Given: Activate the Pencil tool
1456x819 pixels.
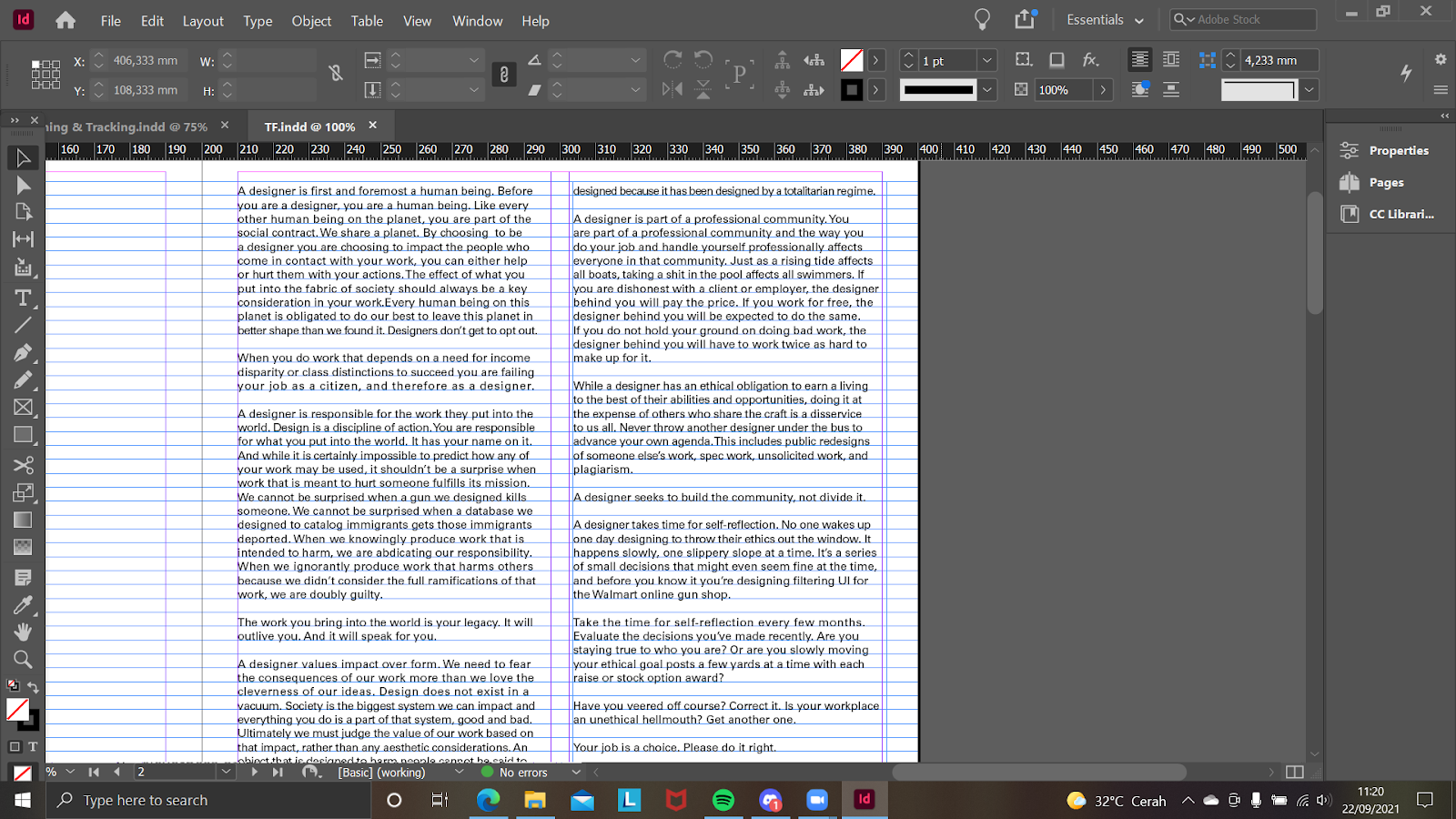Looking at the screenshot, I should pyautogui.click(x=23, y=379).
